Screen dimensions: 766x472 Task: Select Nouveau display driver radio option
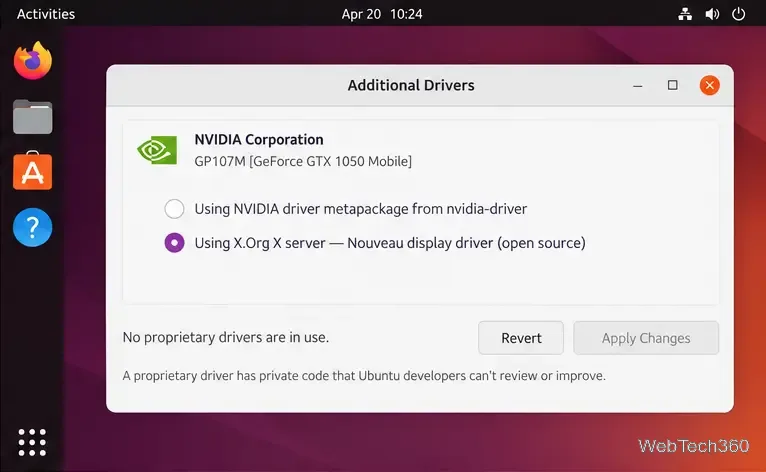[174, 243]
